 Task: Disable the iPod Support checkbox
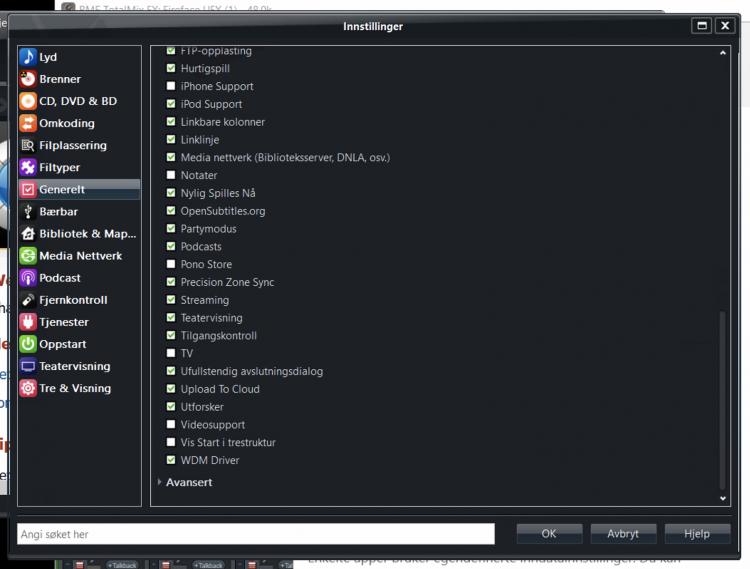171,104
